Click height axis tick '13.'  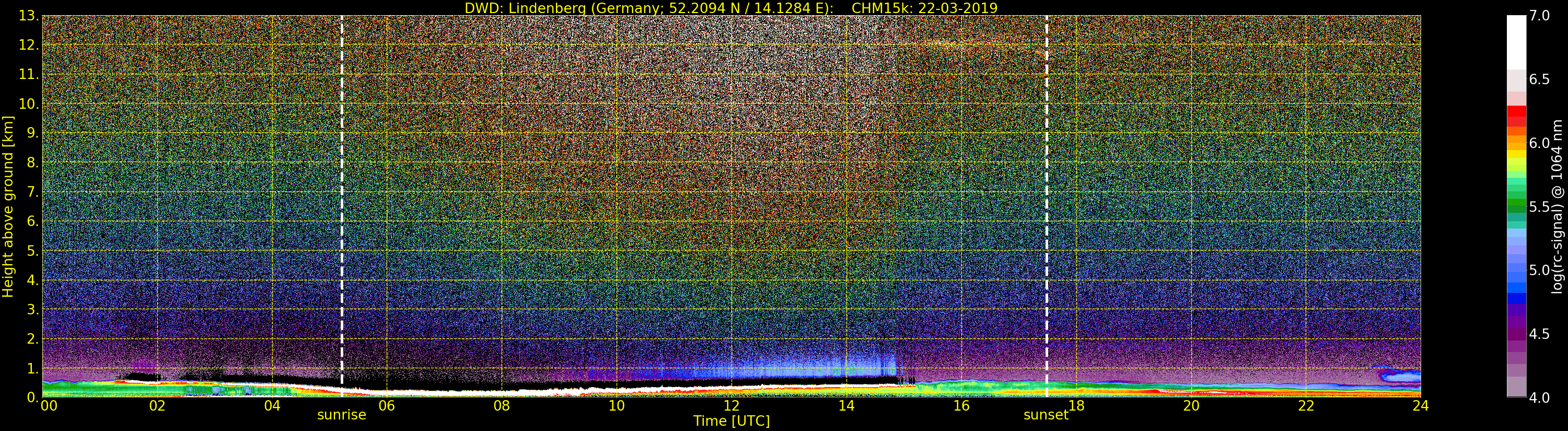click(29, 16)
